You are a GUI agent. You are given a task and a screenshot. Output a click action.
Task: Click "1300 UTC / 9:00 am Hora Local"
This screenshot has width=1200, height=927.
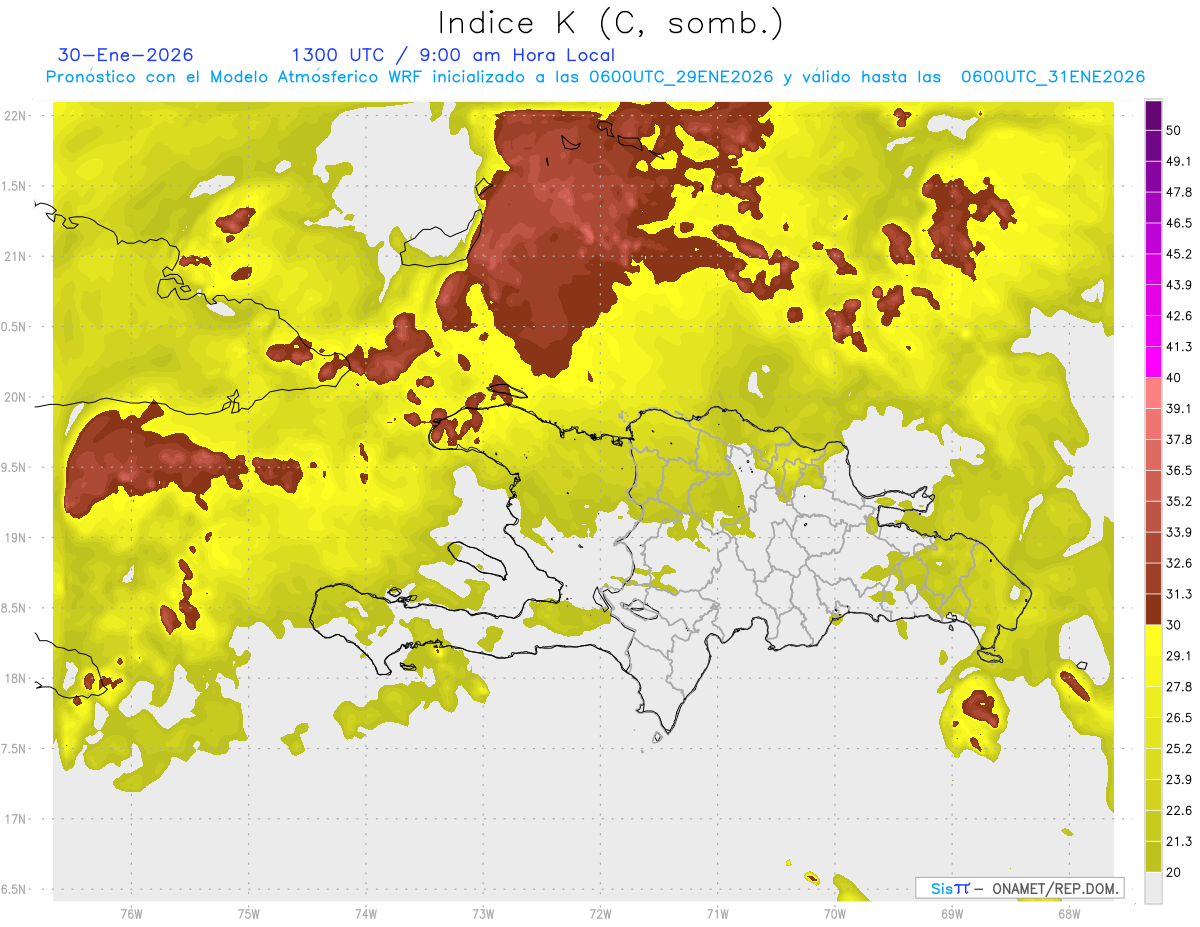[x=453, y=55]
